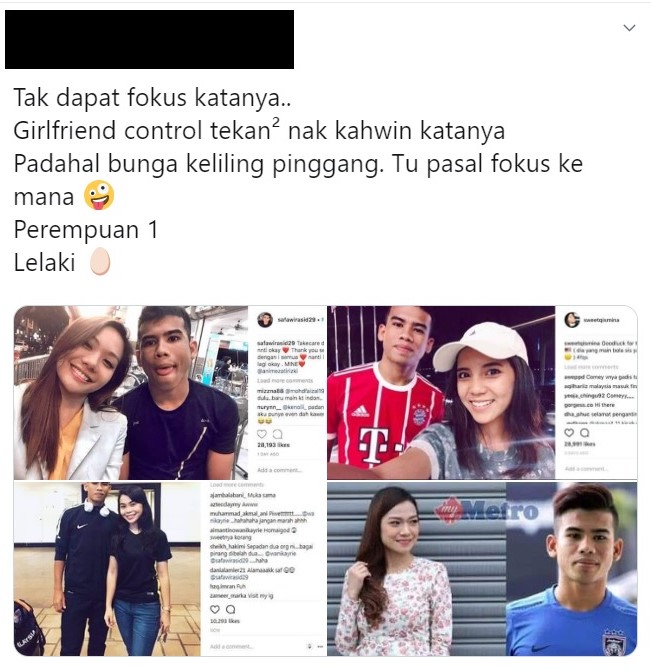
Task: Click the redacted tweet author header
Action: tap(149, 39)
